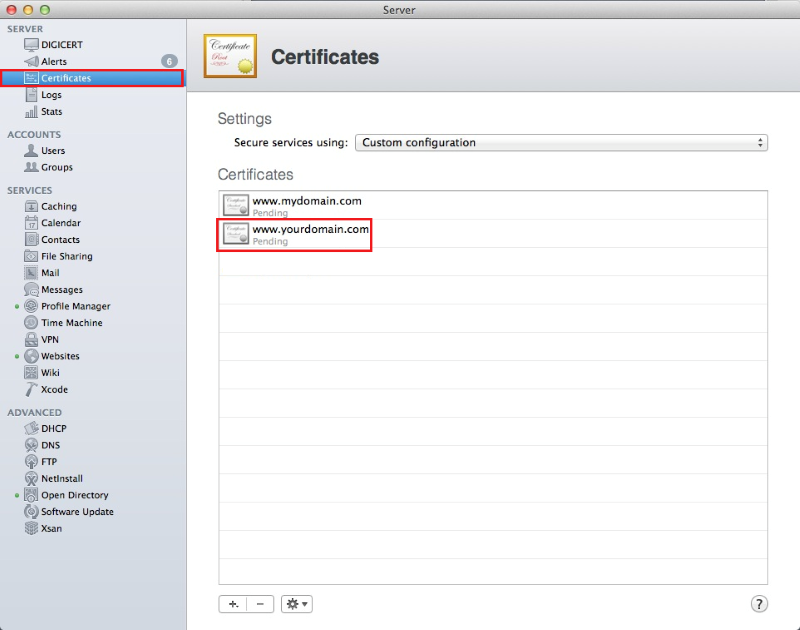800x630 pixels.
Task: Click the Xsan service icon
Action: click(31, 528)
